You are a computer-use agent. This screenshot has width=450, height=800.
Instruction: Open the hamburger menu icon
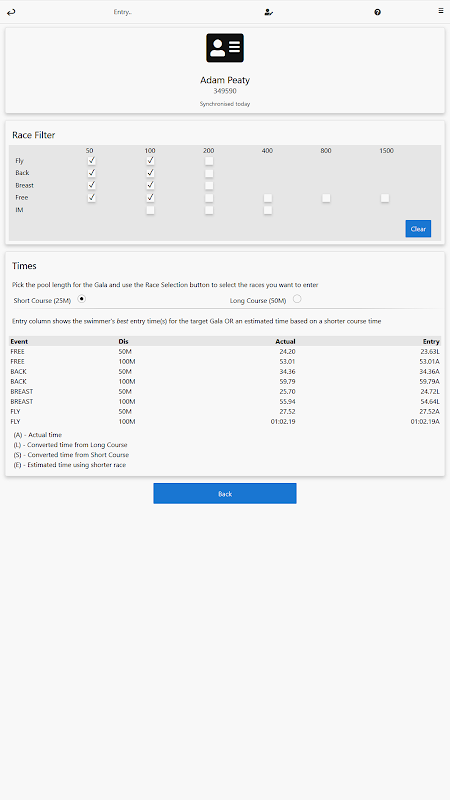(441, 10)
